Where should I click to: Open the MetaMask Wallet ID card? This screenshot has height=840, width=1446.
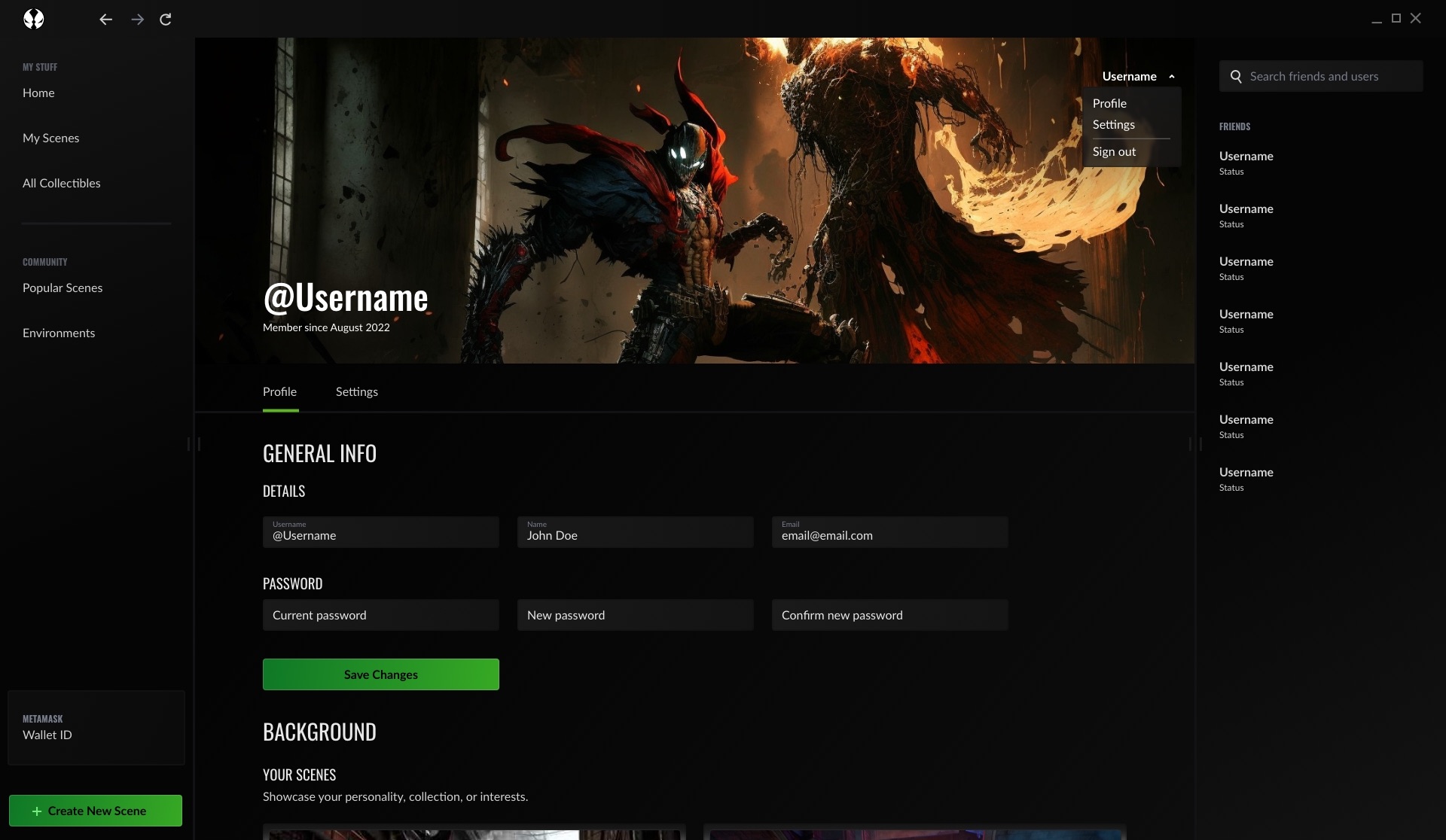[96, 728]
